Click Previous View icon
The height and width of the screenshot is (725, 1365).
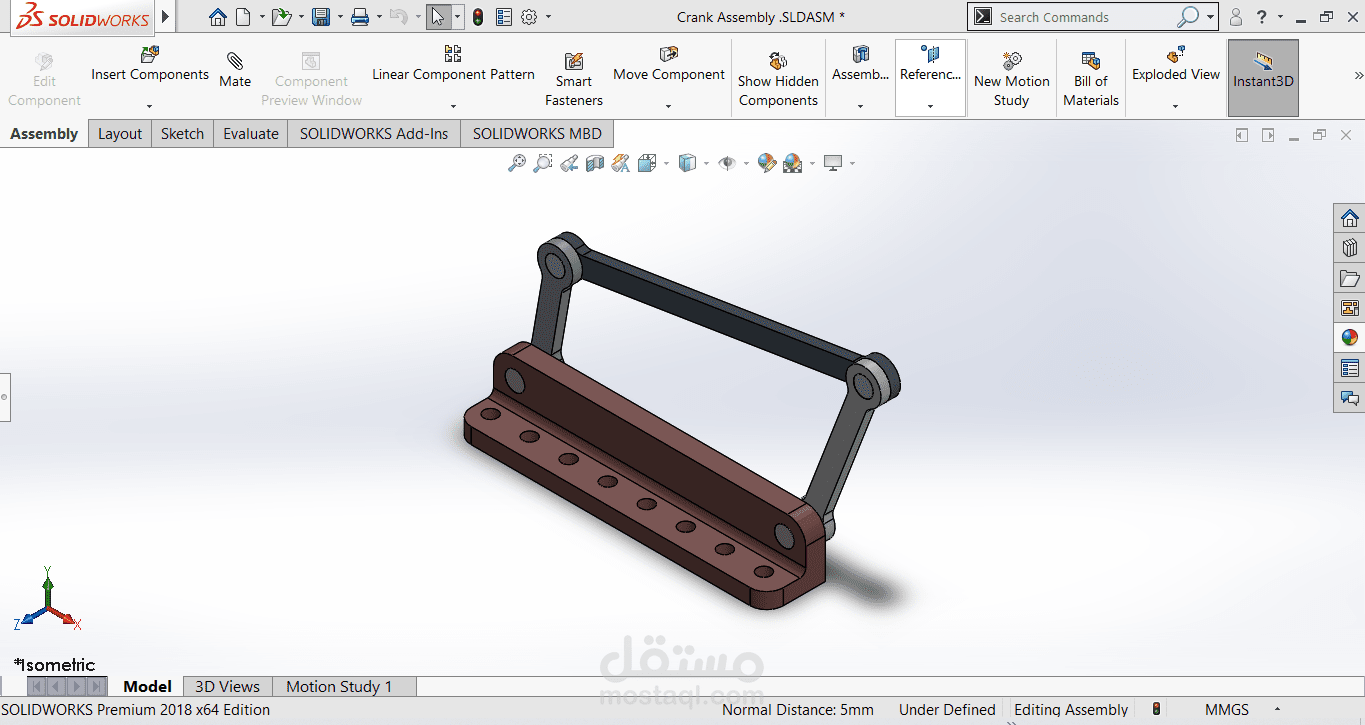[x=569, y=163]
